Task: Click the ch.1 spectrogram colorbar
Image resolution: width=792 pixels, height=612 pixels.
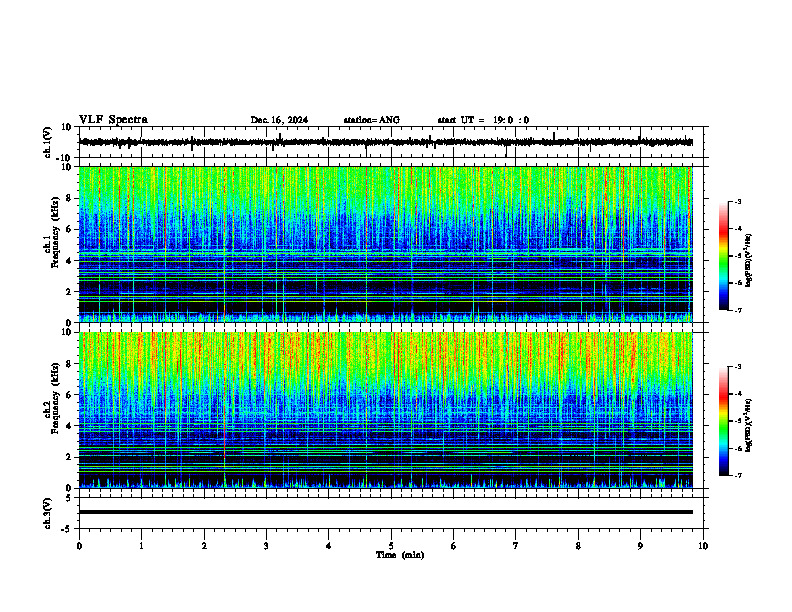Action: click(724, 256)
